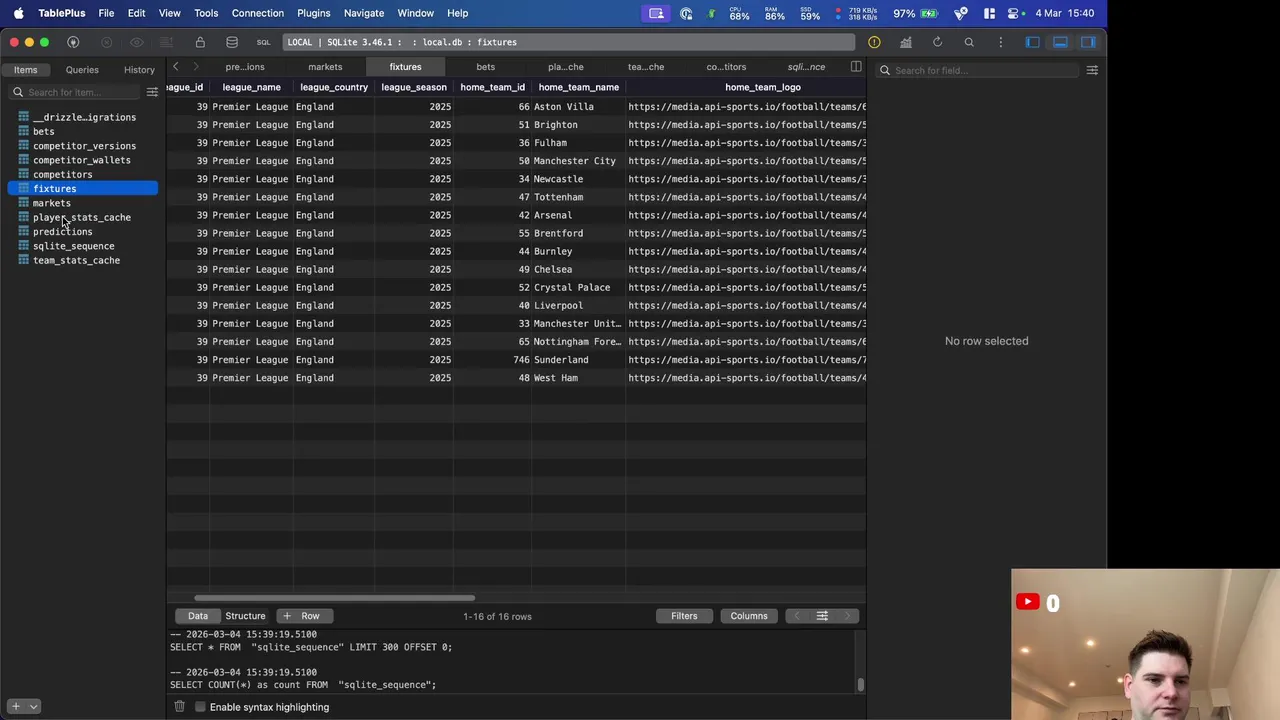Sort by home_team_name column header
Viewport: 1280px width, 720px height.
(x=579, y=87)
